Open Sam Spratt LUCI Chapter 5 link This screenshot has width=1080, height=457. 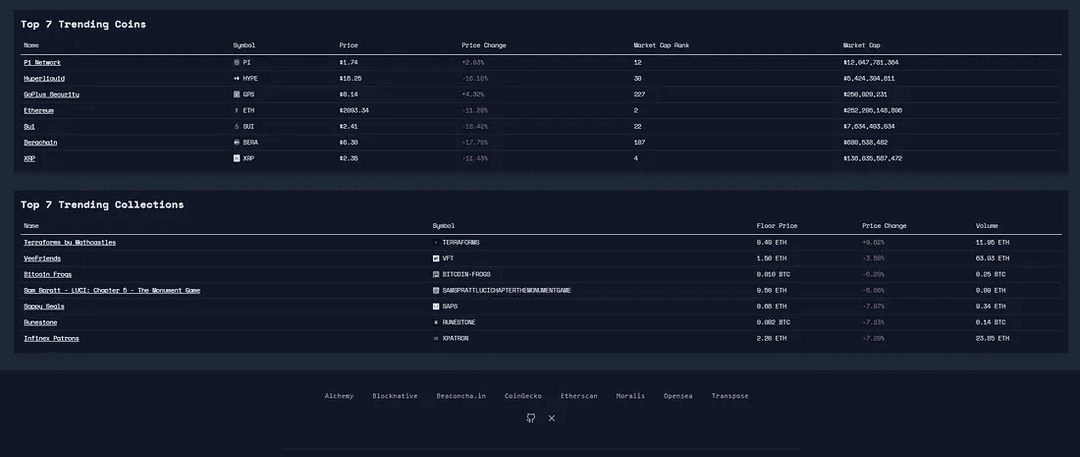tap(112, 290)
